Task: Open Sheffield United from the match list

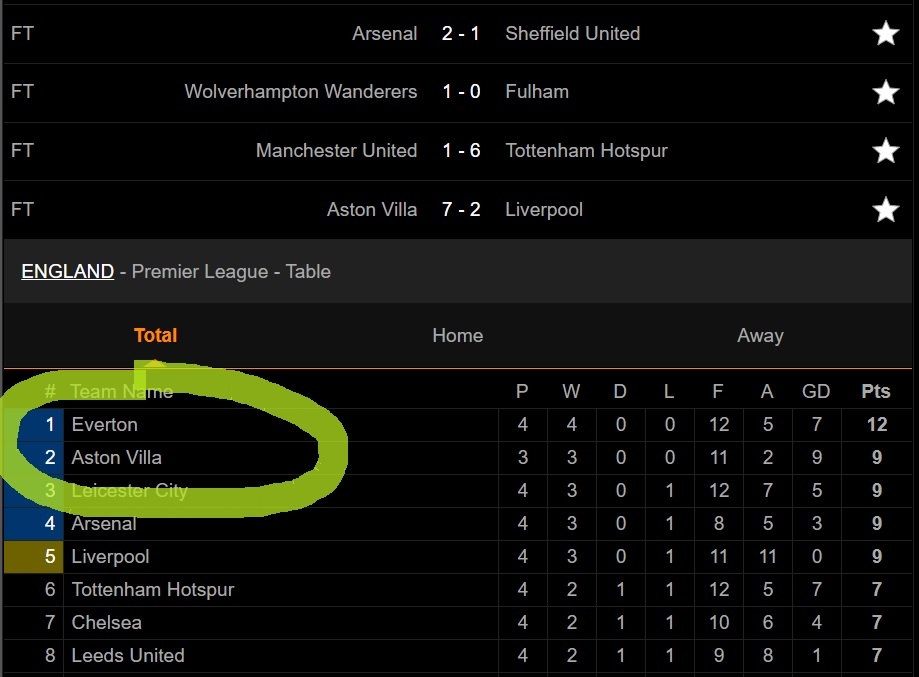Action: (572, 34)
